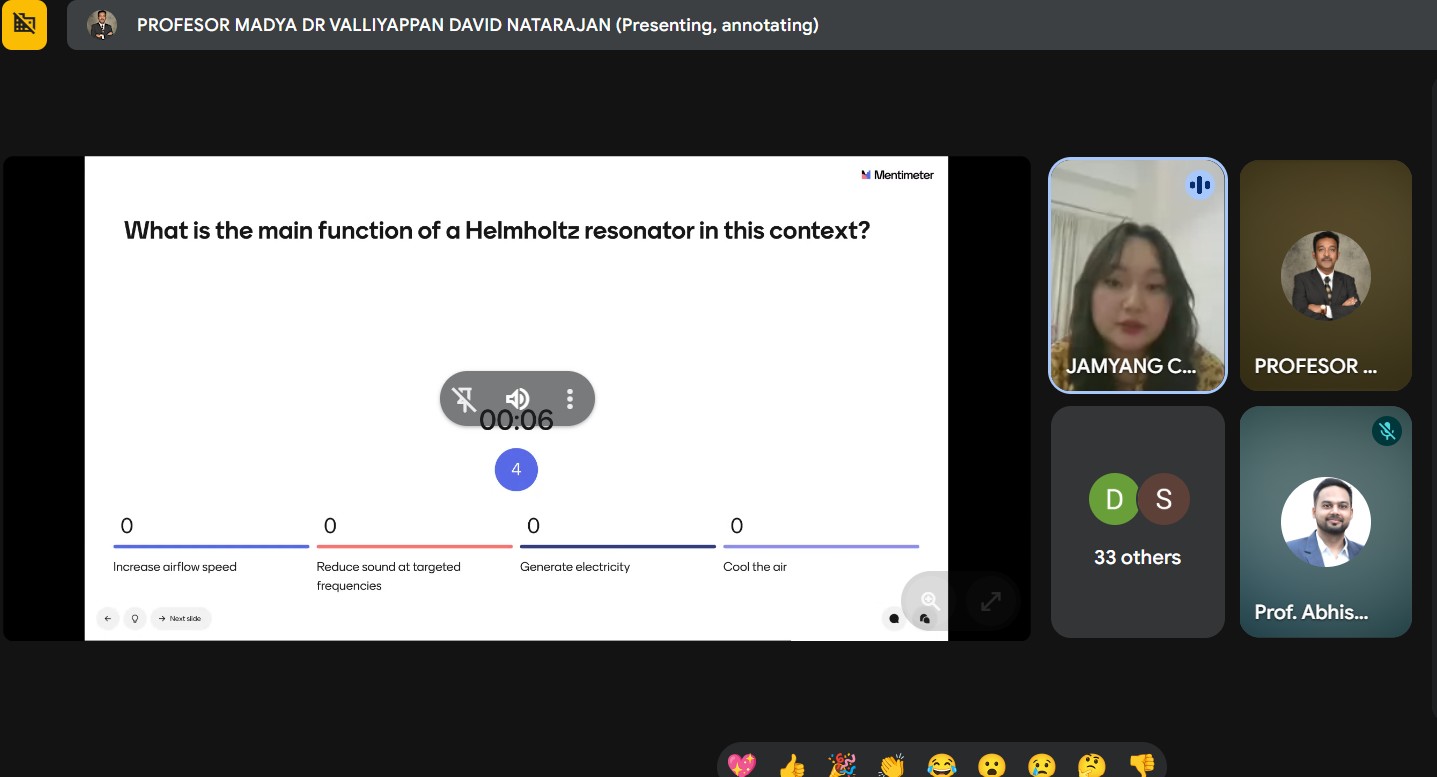The width and height of the screenshot is (1437, 777).
Task: Open the three-dot options on the presentation
Action: (x=570, y=400)
